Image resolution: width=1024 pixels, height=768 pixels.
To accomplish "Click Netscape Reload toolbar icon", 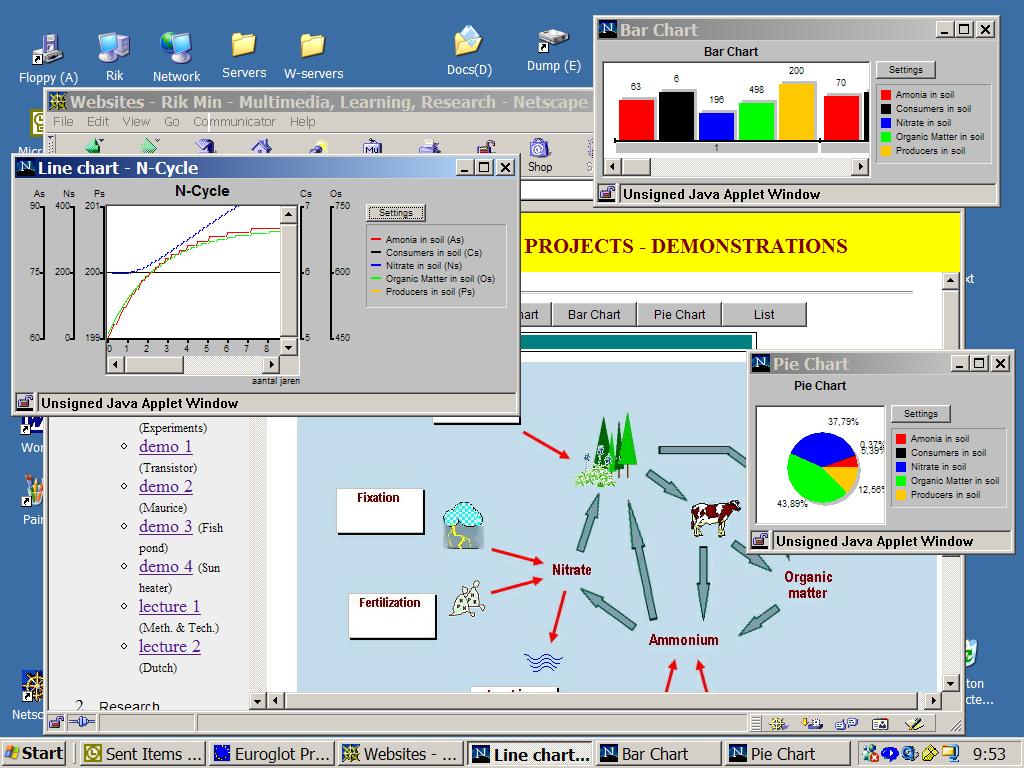I will [x=205, y=146].
